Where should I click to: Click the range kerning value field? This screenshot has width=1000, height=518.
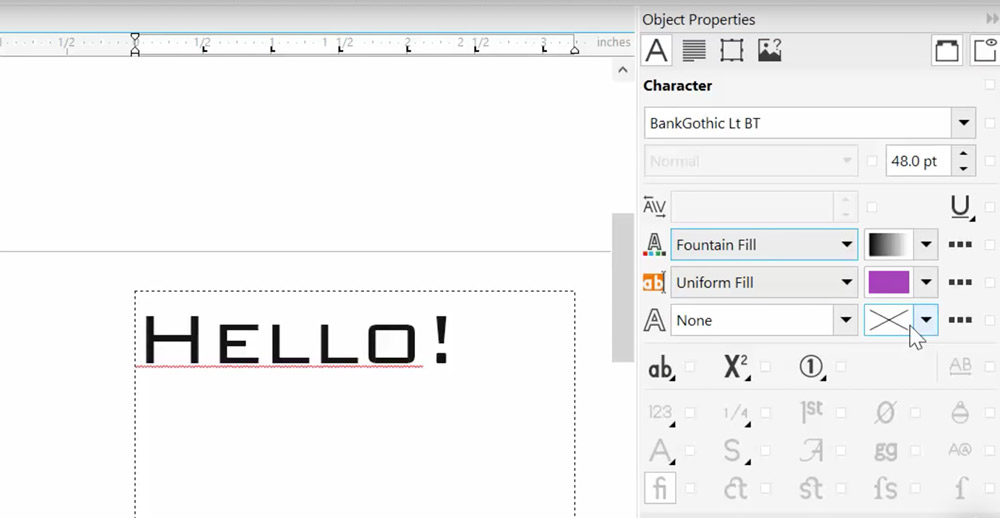[x=753, y=207]
